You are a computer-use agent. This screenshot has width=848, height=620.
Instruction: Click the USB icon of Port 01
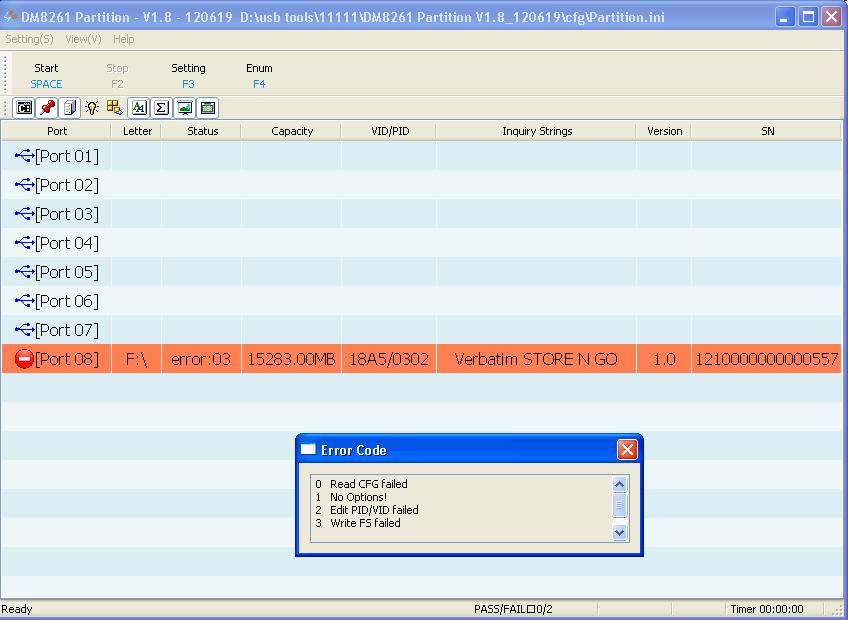24,156
